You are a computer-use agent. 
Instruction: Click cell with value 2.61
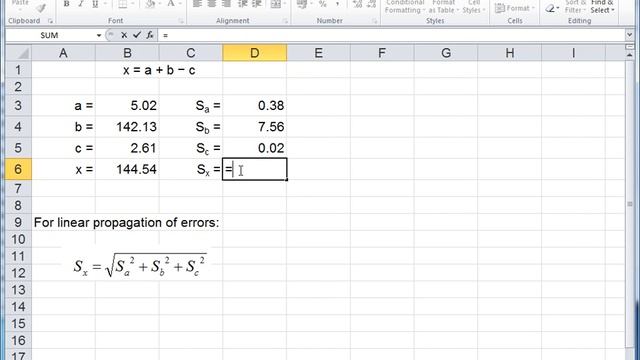tap(127, 148)
